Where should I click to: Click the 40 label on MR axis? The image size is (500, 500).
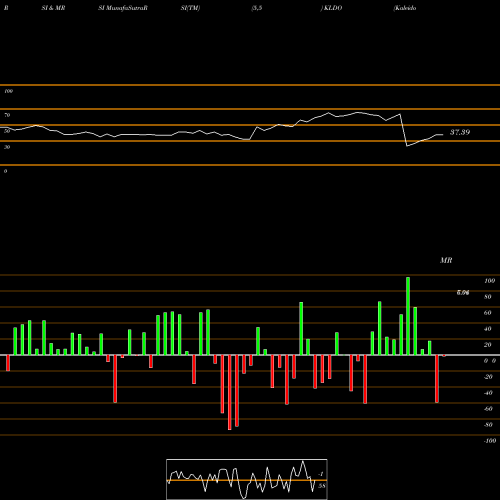(488, 329)
